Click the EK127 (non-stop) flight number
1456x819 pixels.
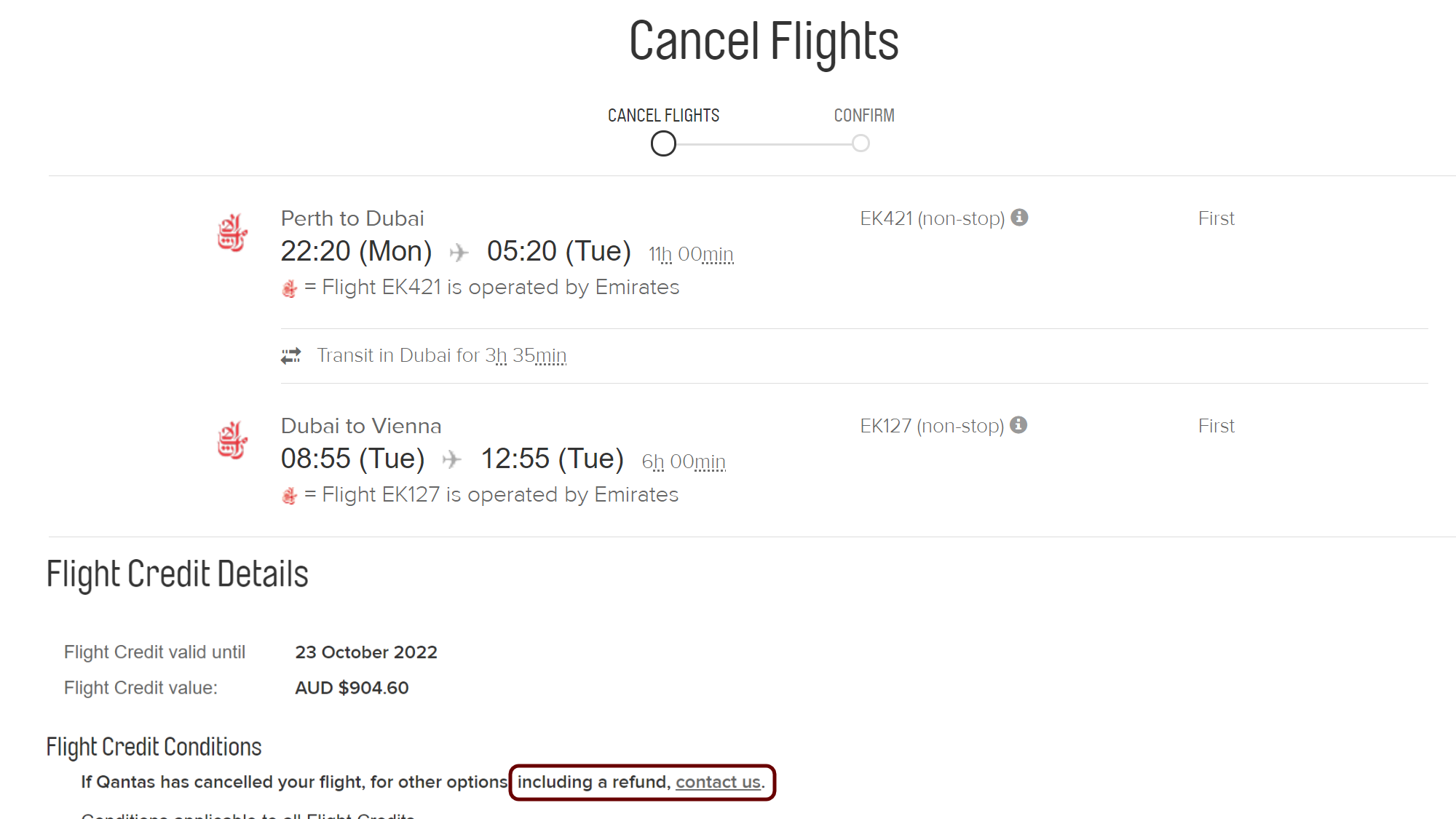[x=932, y=426]
